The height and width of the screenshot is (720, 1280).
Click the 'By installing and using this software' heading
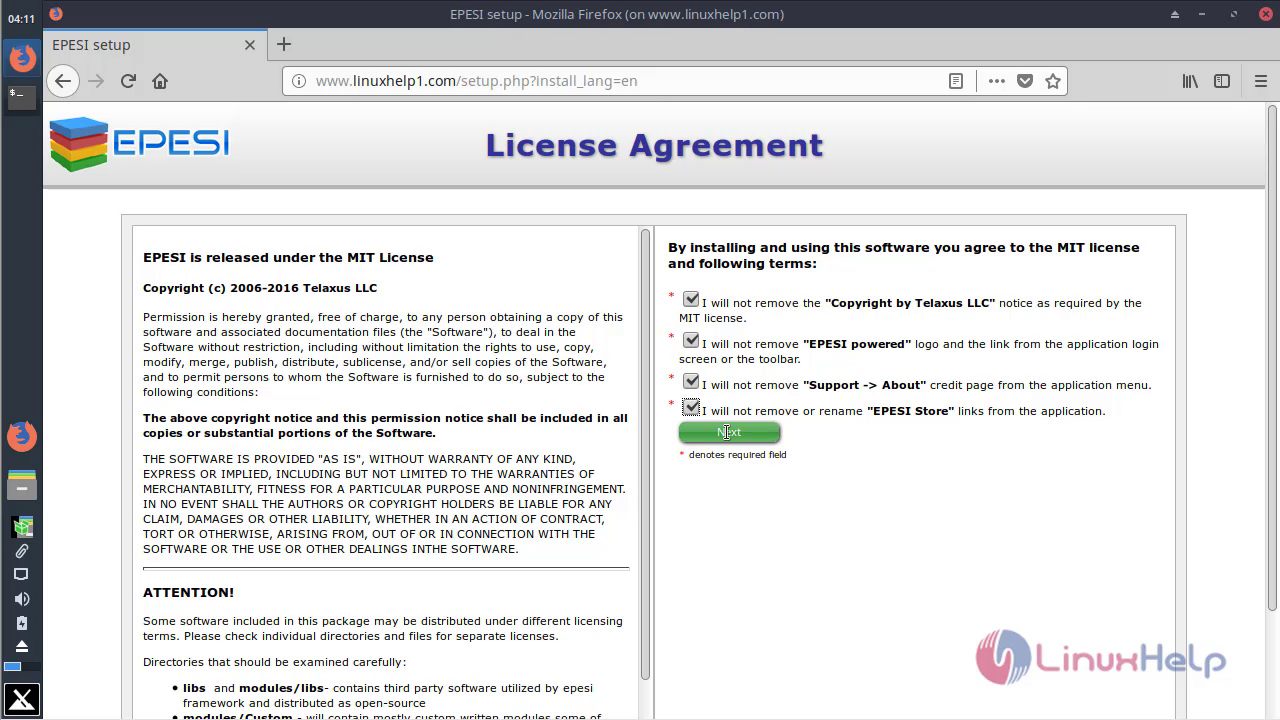pyautogui.click(x=904, y=255)
